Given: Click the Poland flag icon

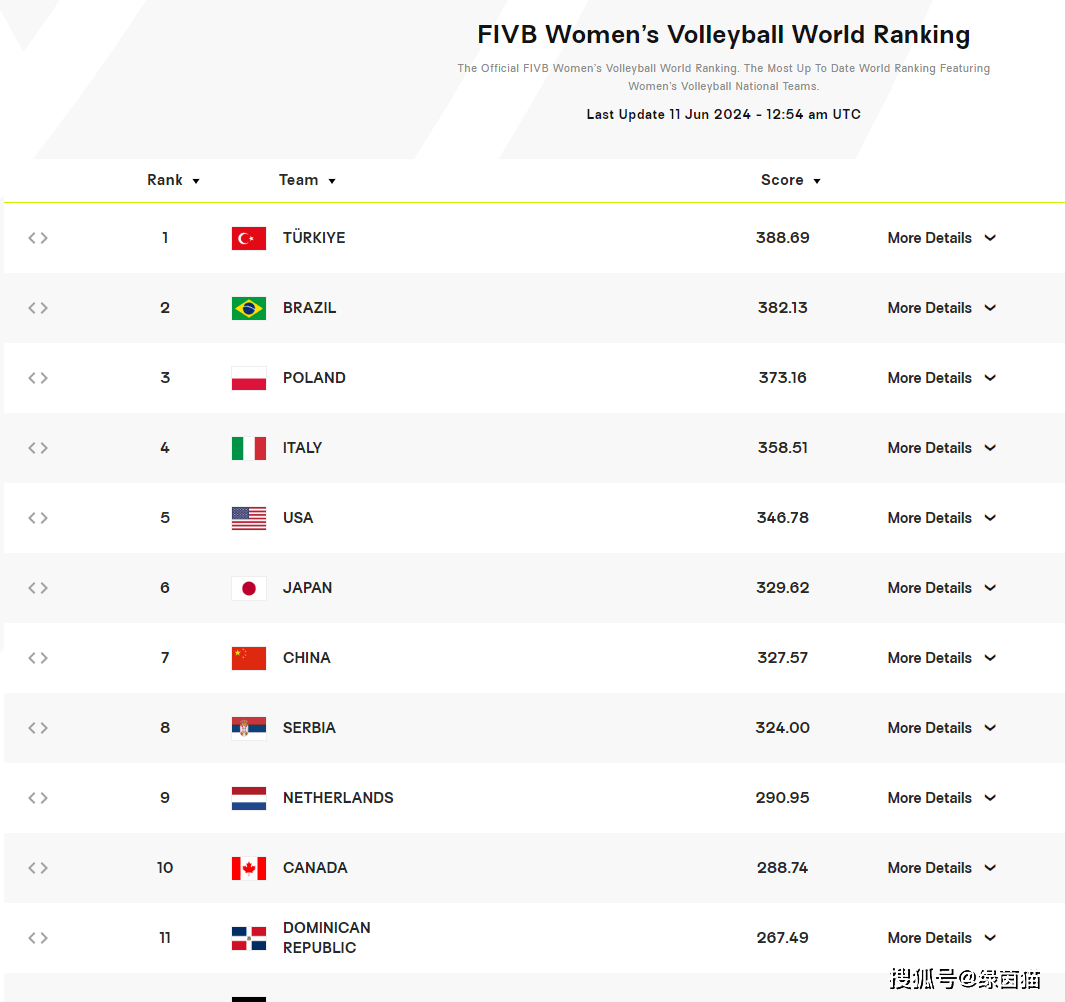Looking at the screenshot, I should [x=249, y=378].
